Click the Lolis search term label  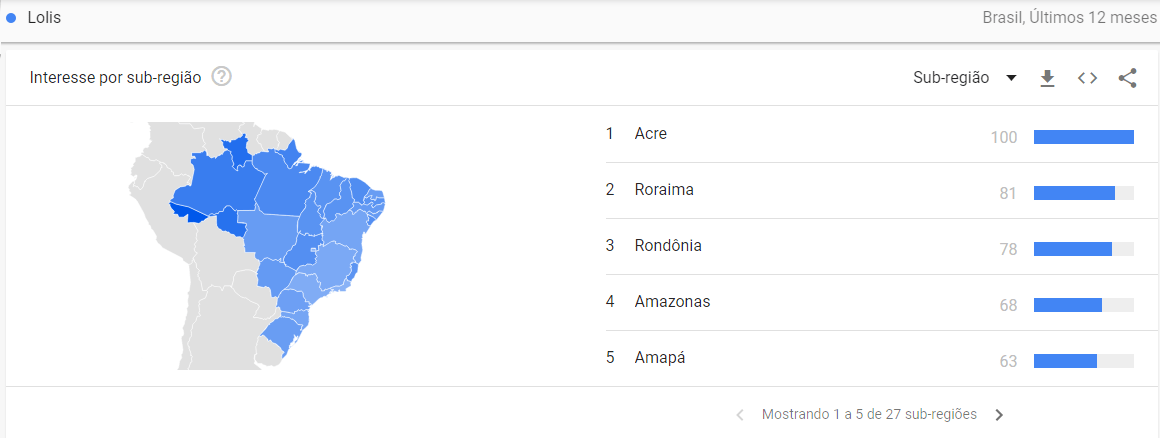point(44,18)
